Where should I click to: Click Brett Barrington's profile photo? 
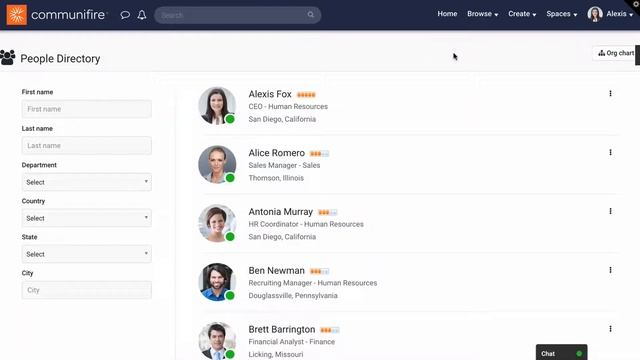point(217,340)
